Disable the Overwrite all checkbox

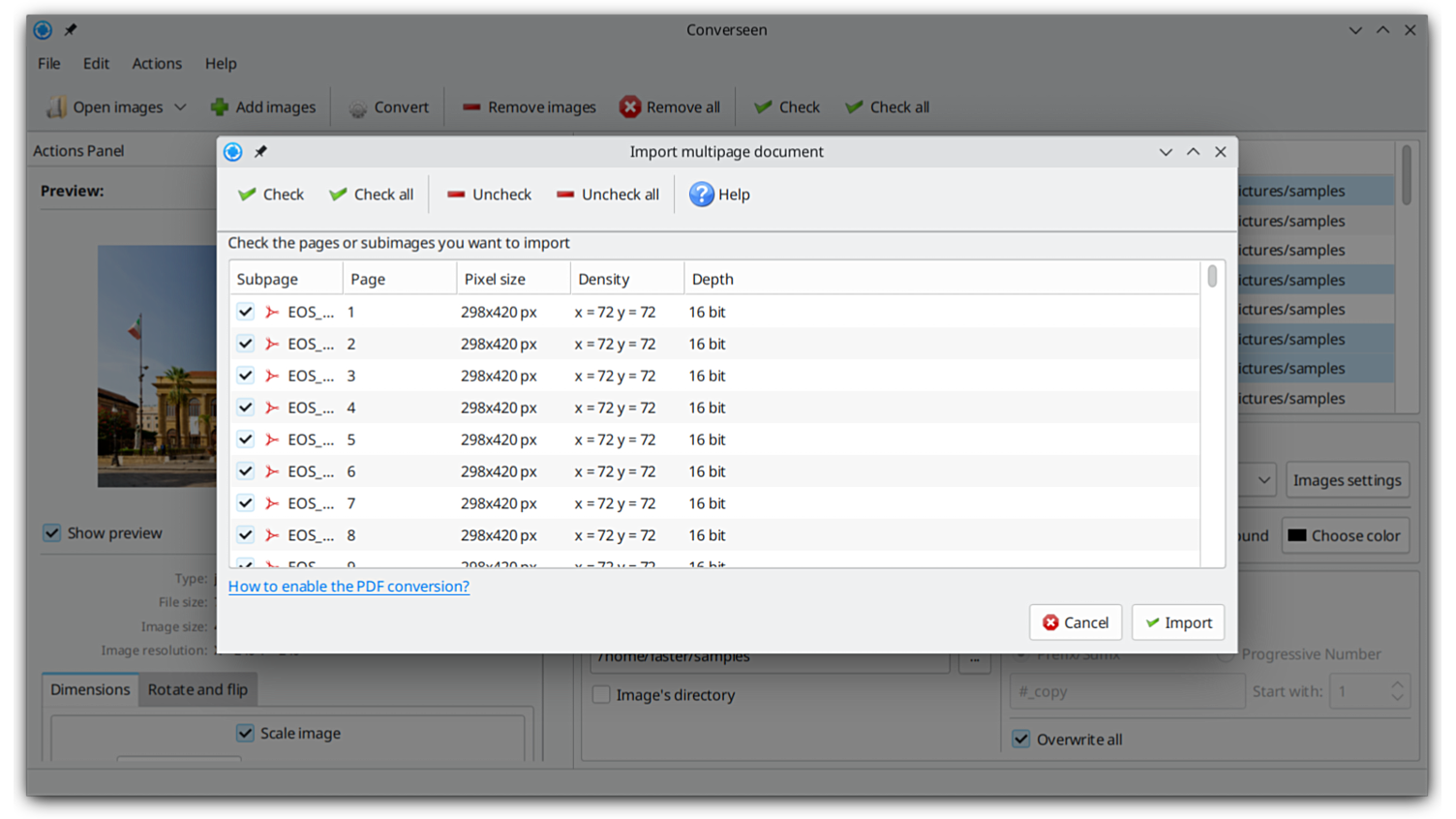(1021, 740)
